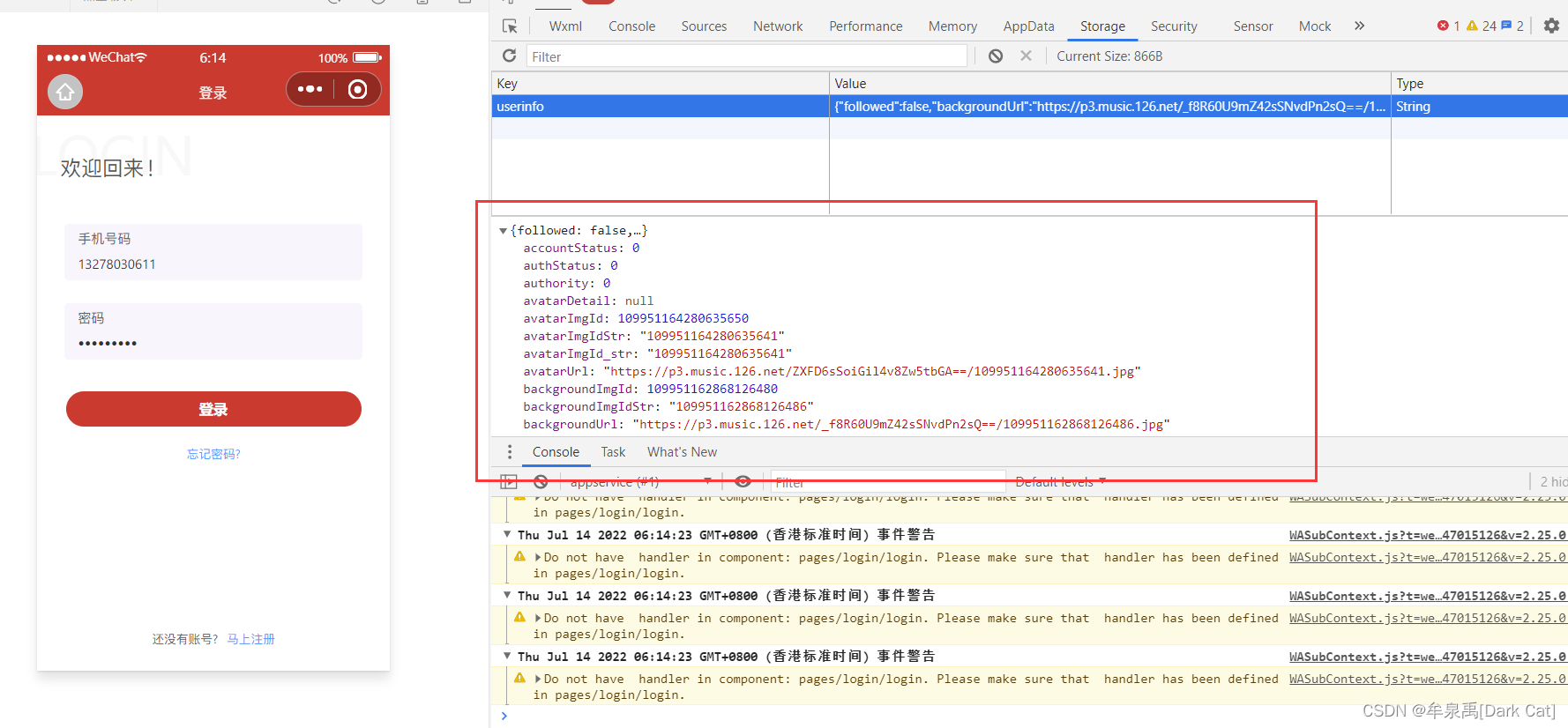Open the three-dot menu in WeChat capsule
The width and height of the screenshot is (1568, 728).
310,89
